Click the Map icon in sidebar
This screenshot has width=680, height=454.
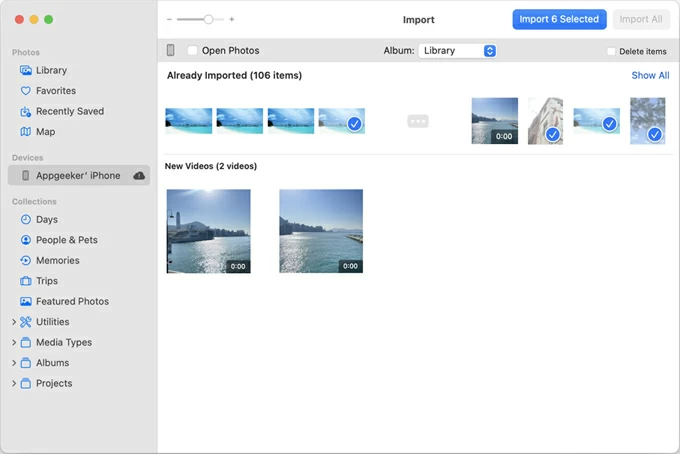point(26,132)
